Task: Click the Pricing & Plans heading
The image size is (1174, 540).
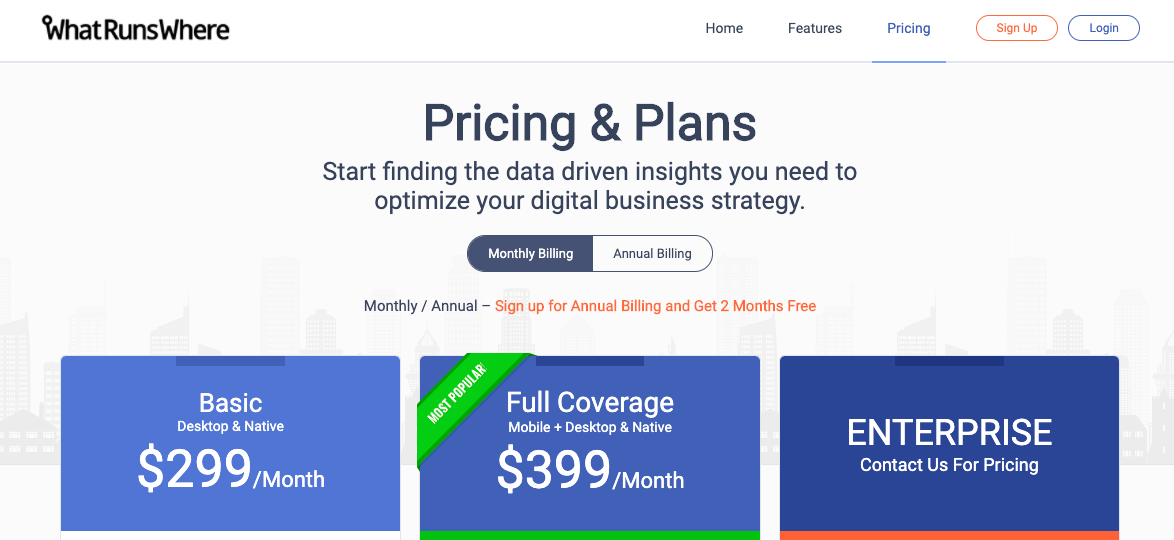Action: click(x=590, y=124)
